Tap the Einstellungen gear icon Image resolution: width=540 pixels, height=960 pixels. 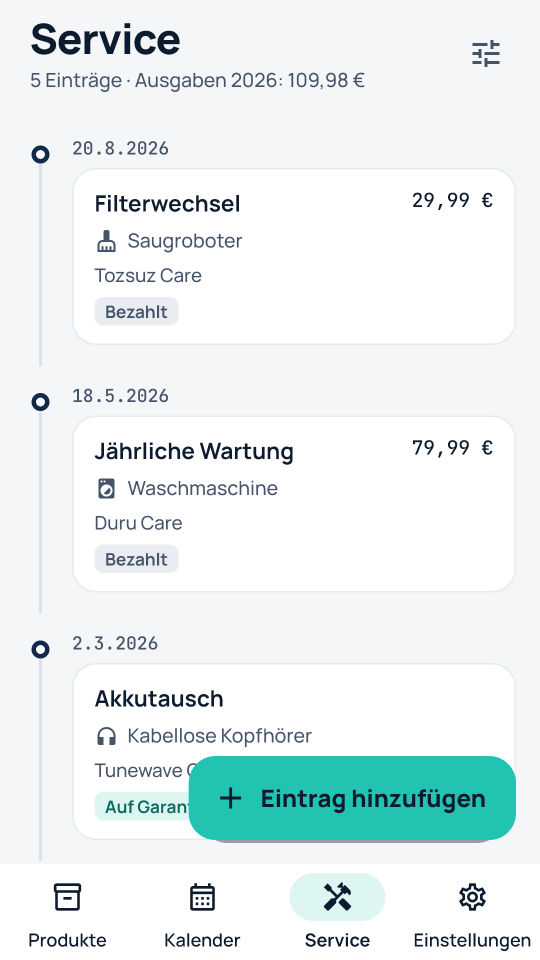pos(472,898)
